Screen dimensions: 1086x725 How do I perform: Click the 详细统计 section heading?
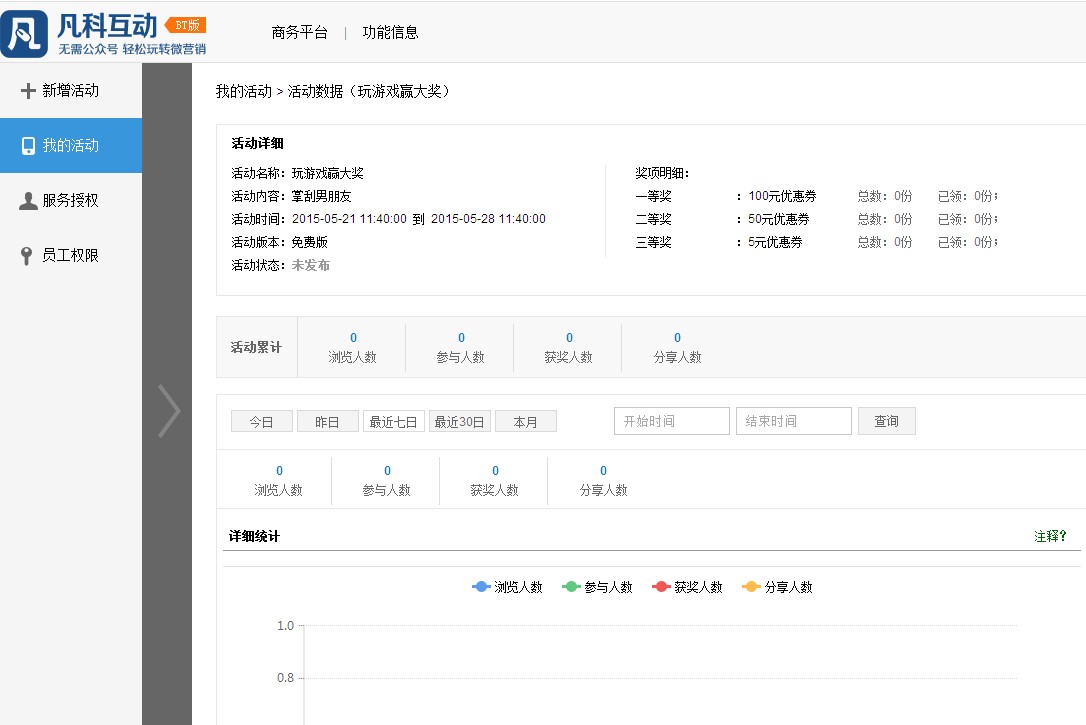[x=254, y=536]
